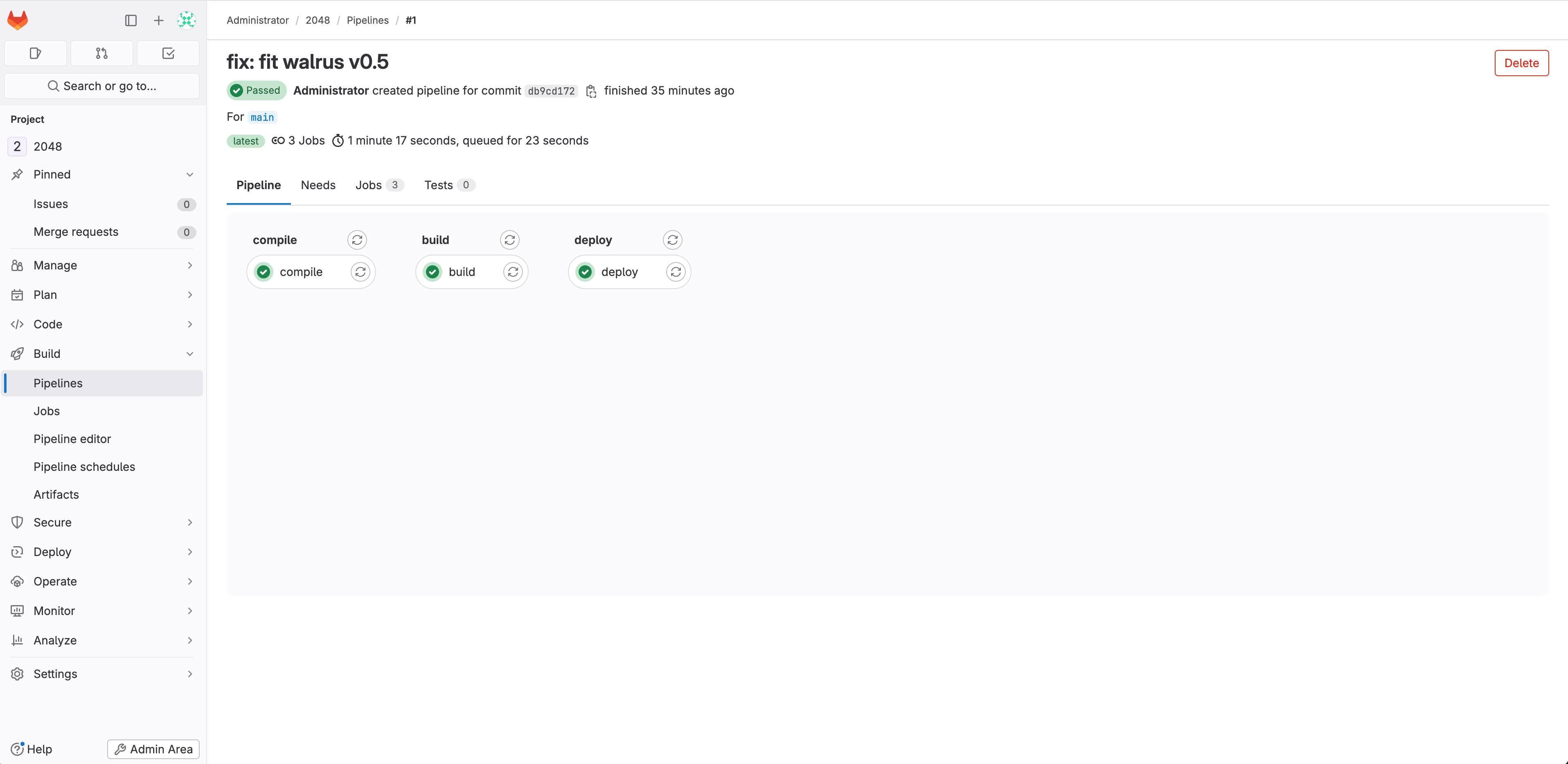
Task: Click the plus create new icon
Action: [158, 20]
